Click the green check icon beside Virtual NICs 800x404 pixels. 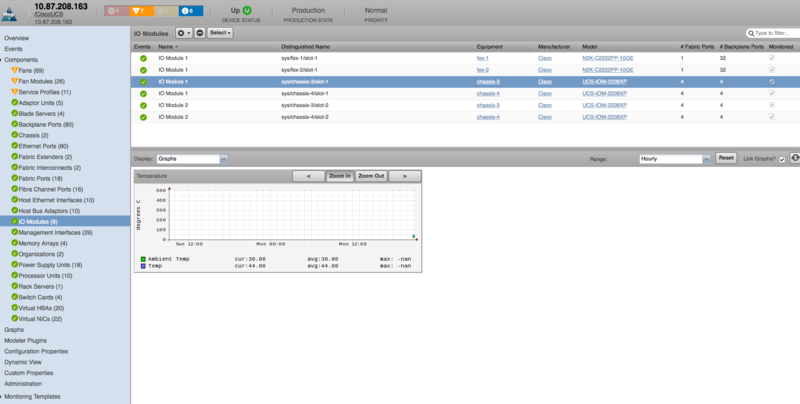14,318
